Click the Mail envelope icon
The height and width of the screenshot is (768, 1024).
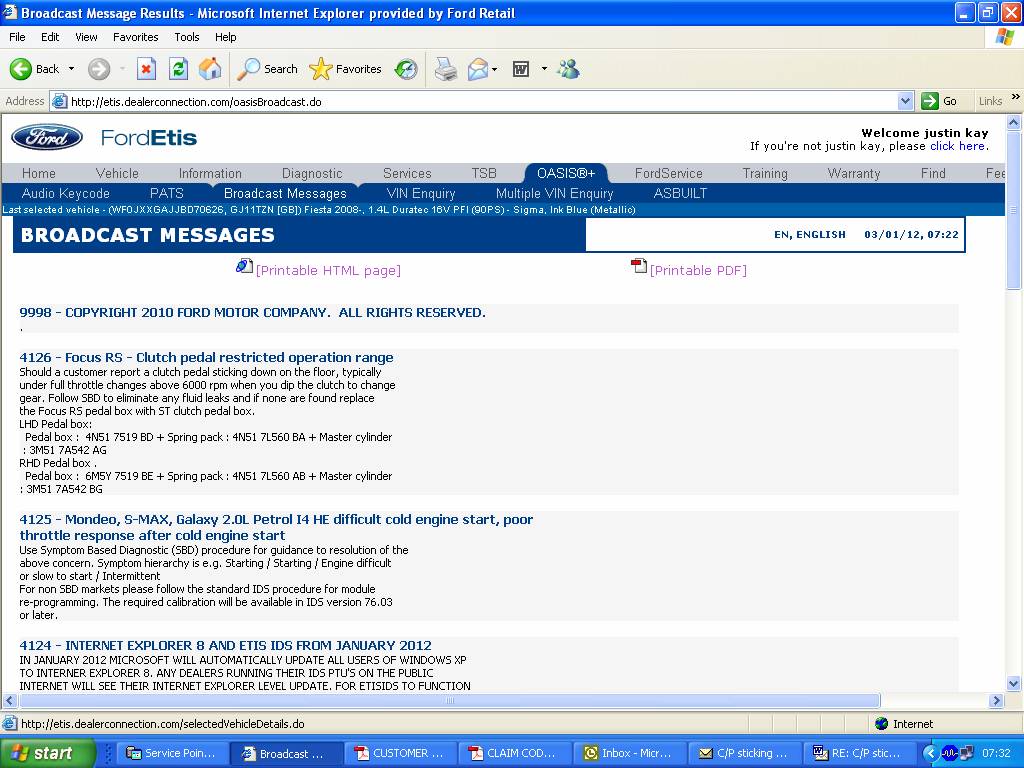click(477, 69)
